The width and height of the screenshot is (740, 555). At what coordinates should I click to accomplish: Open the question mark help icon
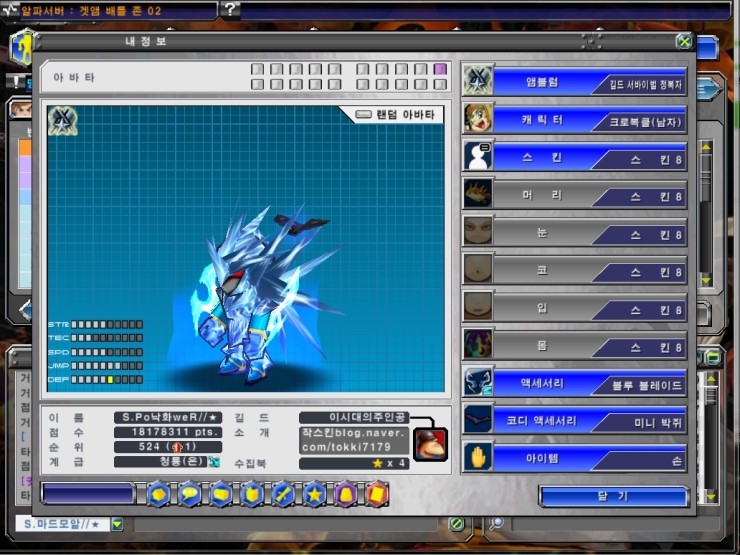click(230, 9)
